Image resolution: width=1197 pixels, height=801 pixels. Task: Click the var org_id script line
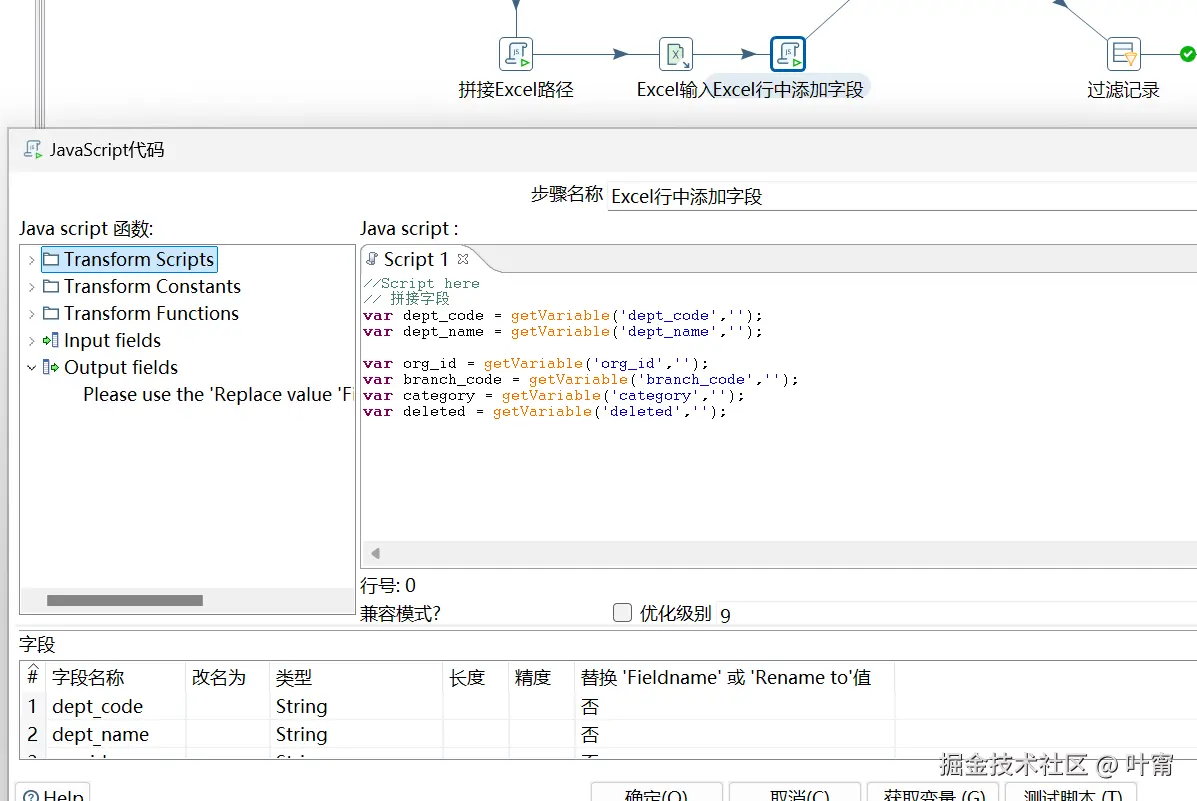click(536, 363)
